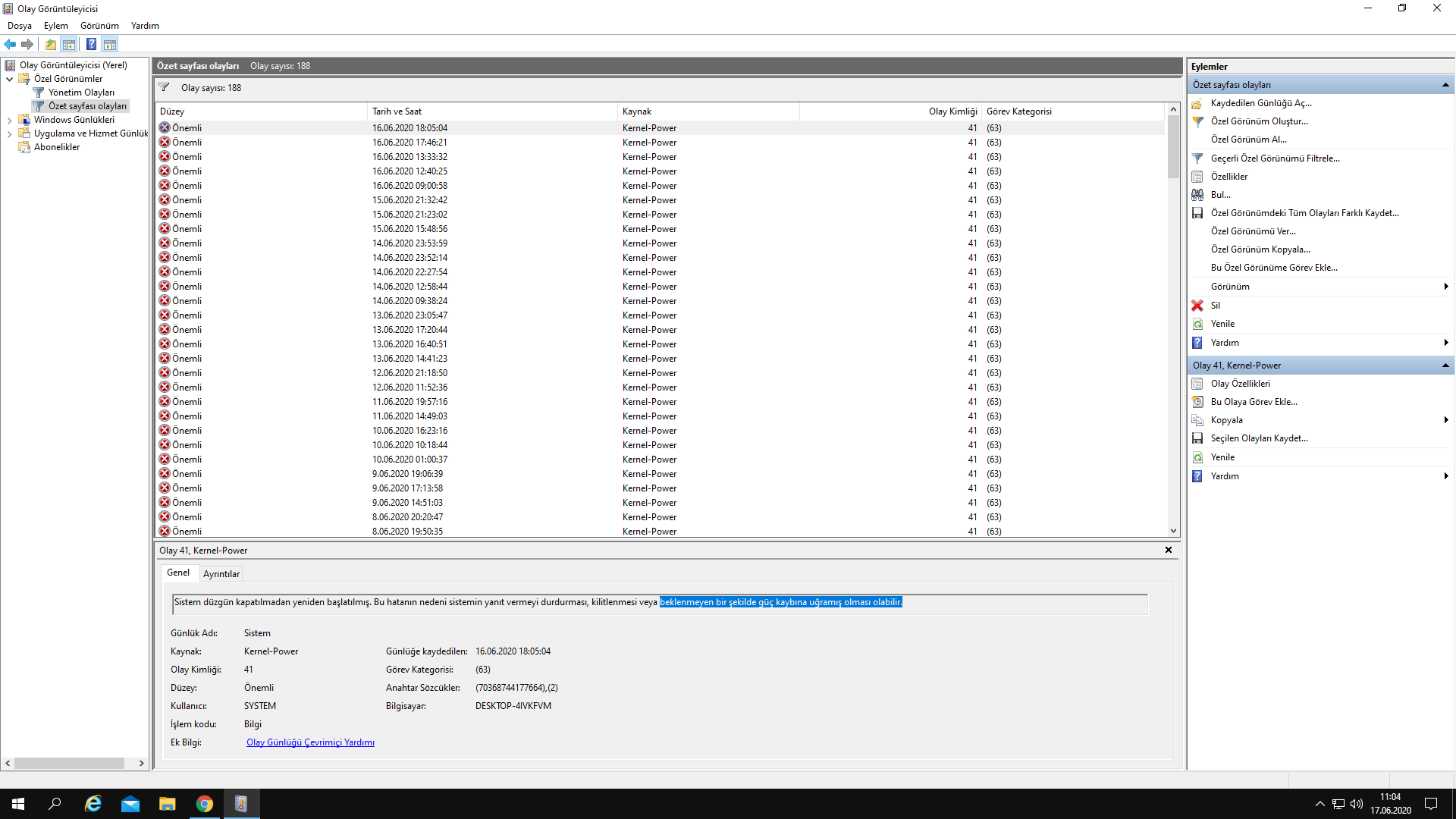The width and height of the screenshot is (1456, 819).
Task: Open Chrome from the taskbar
Action: pos(204,804)
